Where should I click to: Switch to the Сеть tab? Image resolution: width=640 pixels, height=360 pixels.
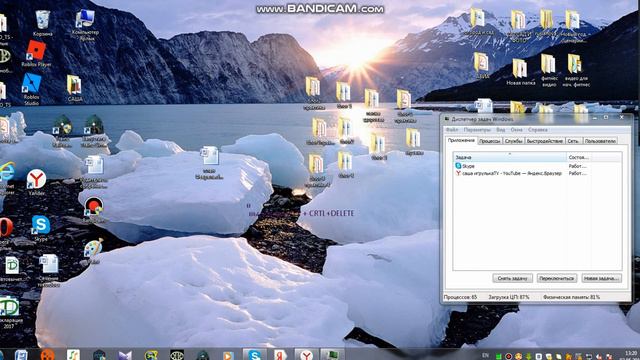(x=573, y=141)
